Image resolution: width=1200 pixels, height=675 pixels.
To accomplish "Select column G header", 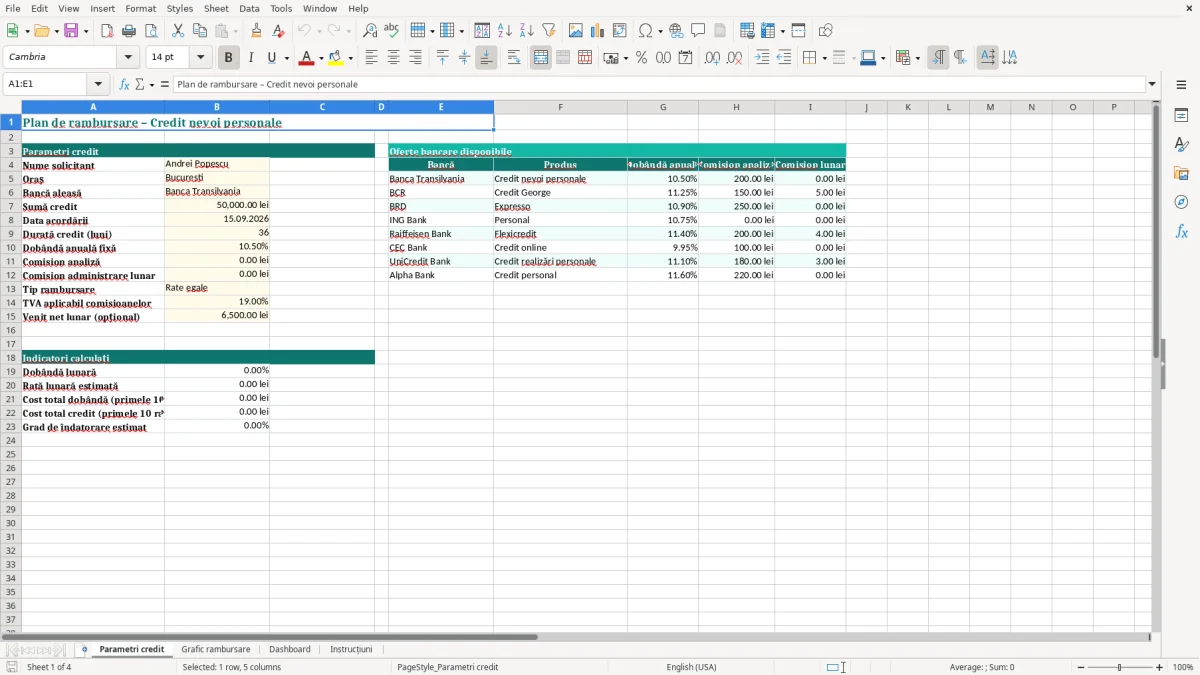I will (663, 107).
